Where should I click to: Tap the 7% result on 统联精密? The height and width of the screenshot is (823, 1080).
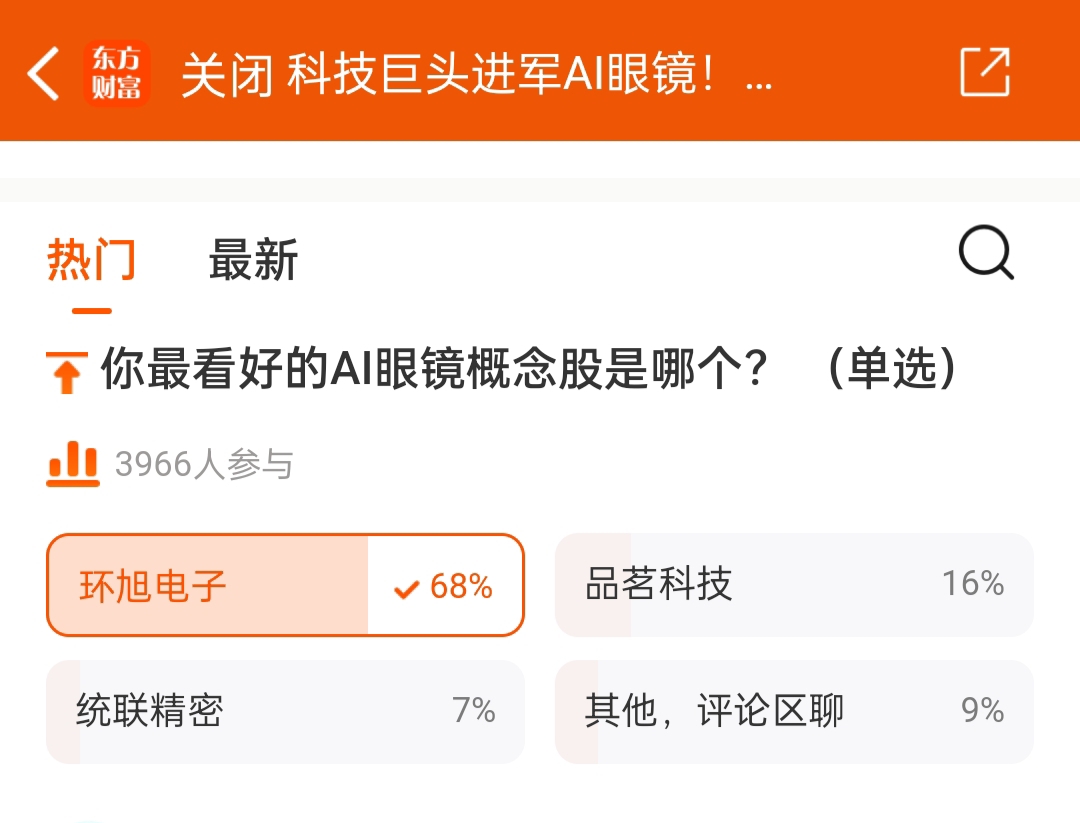point(474,711)
